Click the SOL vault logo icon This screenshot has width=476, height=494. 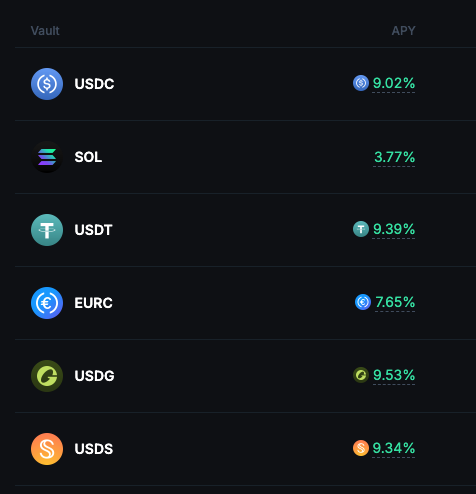click(x=47, y=157)
